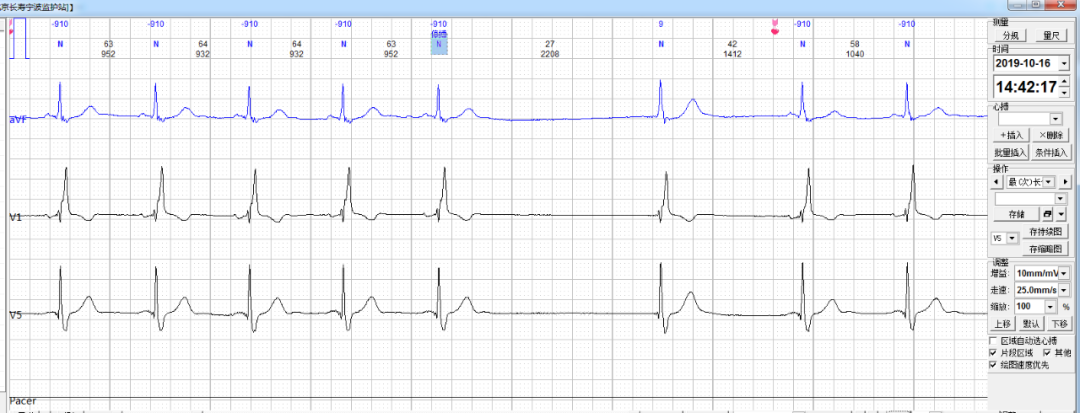
Task: Click the Pacer channel label
Action: pyautogui.click(x=23, y=401)
